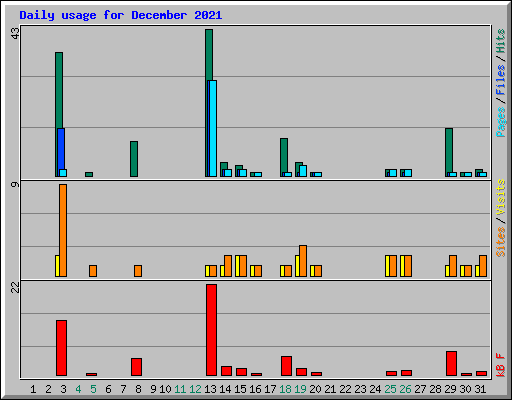
Task: Select the tall orange sites bar on day 3
Action: point(63,230)
